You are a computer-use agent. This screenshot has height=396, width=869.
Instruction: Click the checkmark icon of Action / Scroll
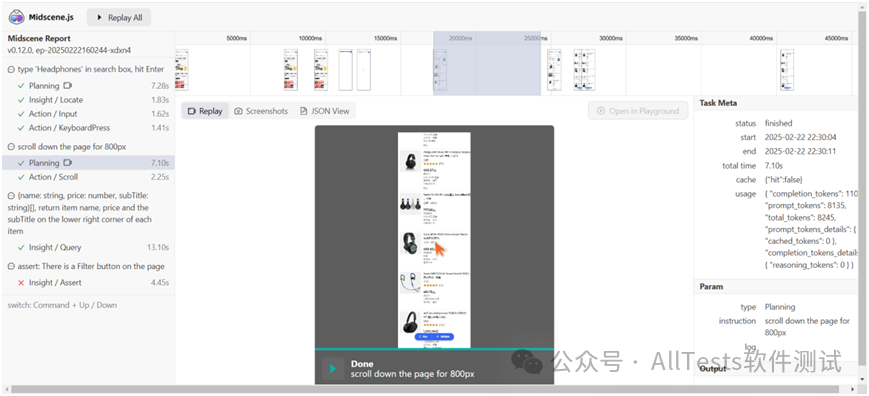[21, 177]
